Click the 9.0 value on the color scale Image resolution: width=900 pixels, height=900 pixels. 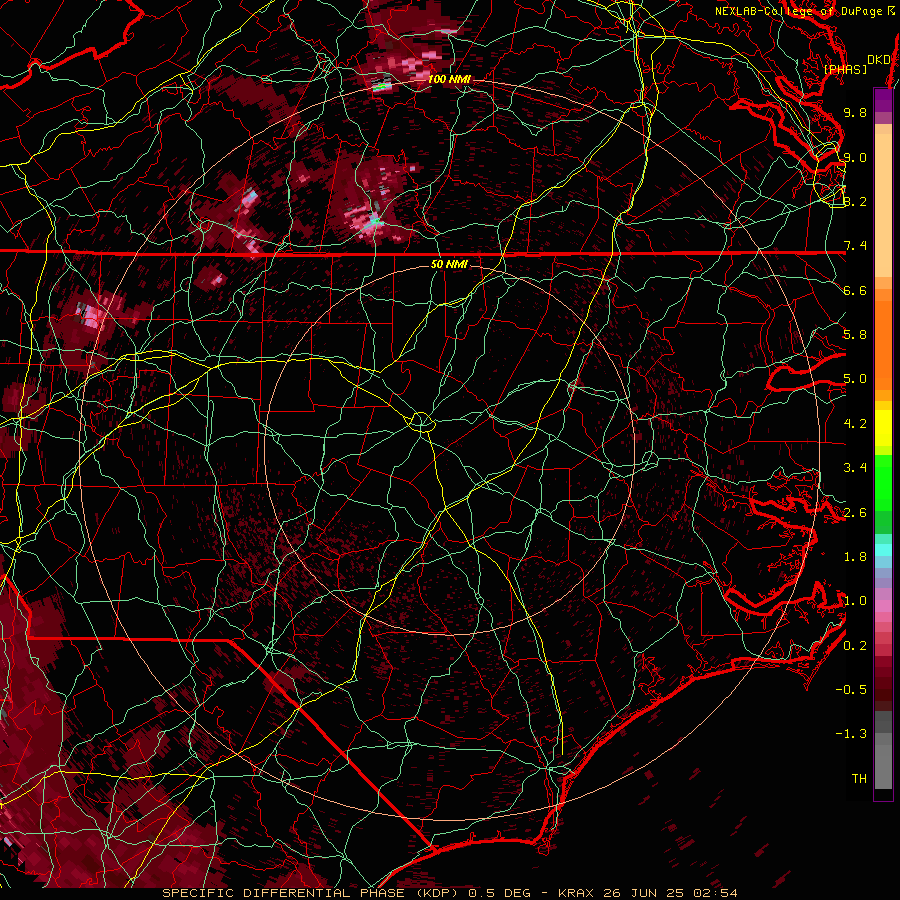[x=855, y=157]
